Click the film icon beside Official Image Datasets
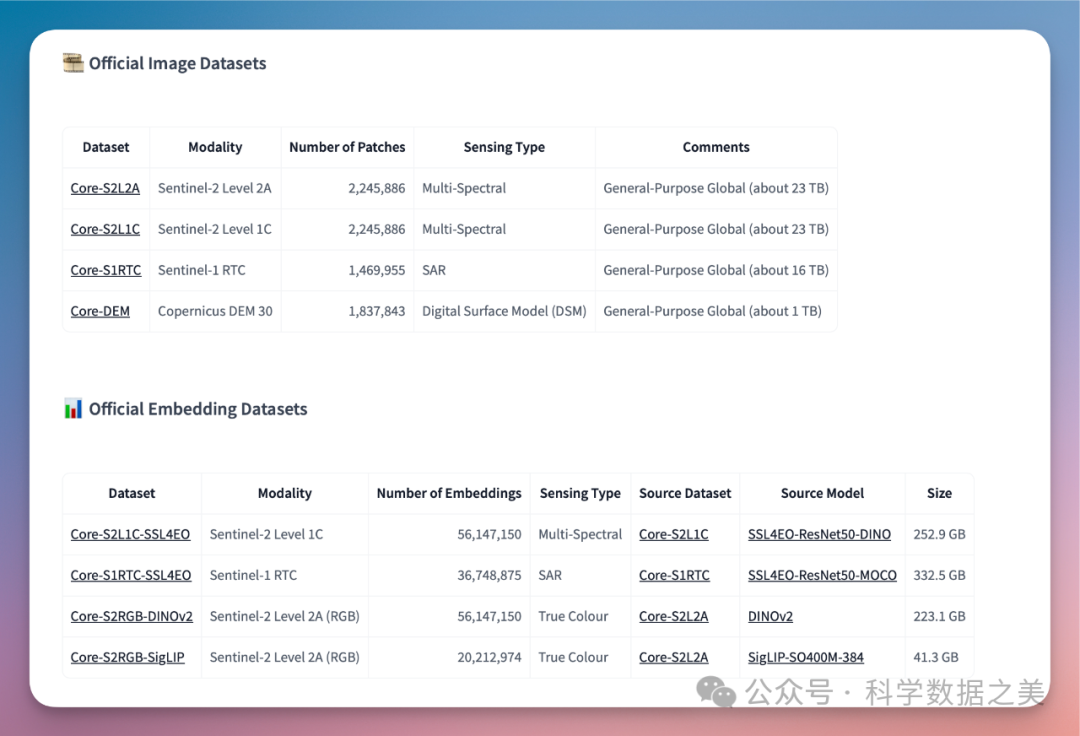This screenshot has height=736, width=1080. (x=73, y=64)
